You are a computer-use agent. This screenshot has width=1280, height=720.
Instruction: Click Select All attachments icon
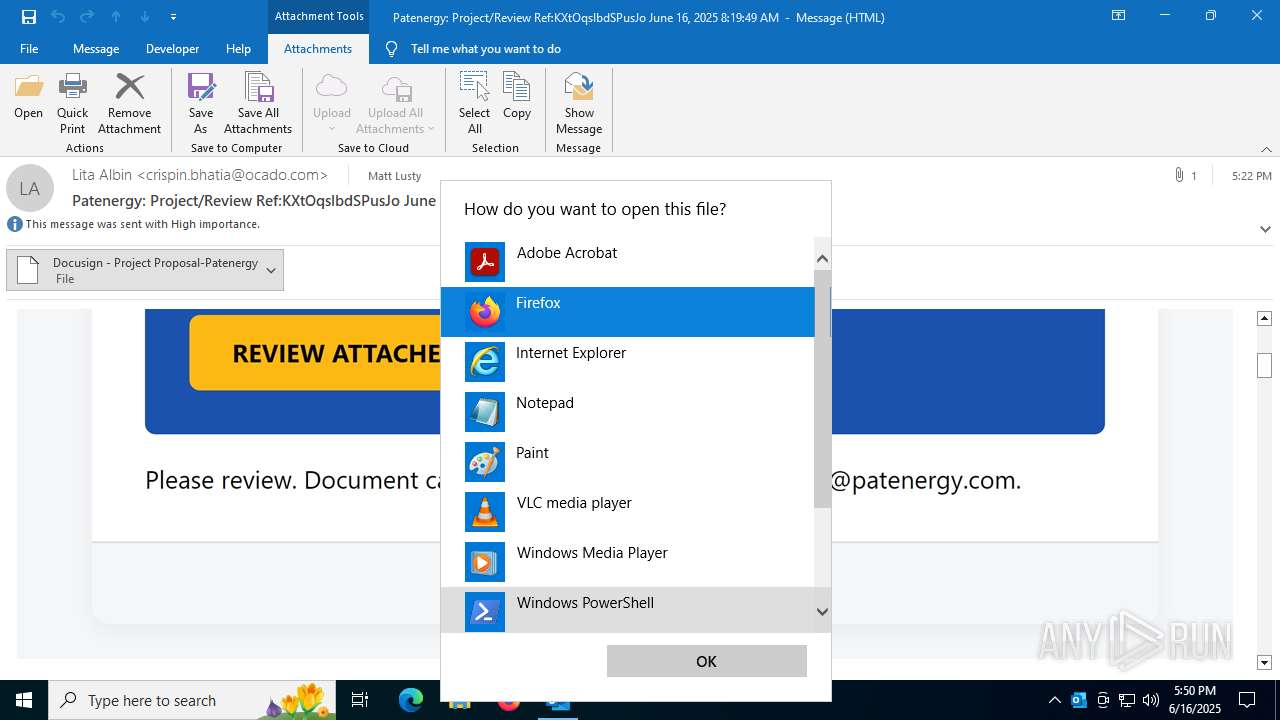point(474,103)
